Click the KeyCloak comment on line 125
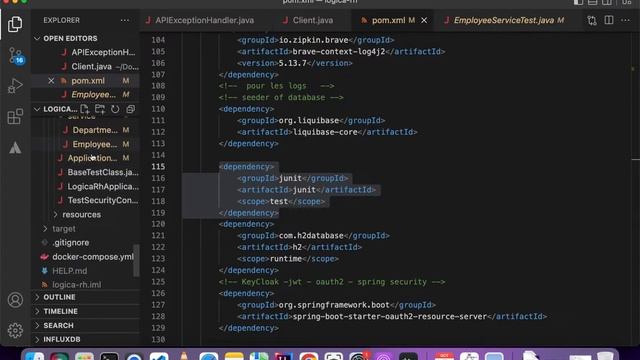640x360 pixels. click(332, 282)
